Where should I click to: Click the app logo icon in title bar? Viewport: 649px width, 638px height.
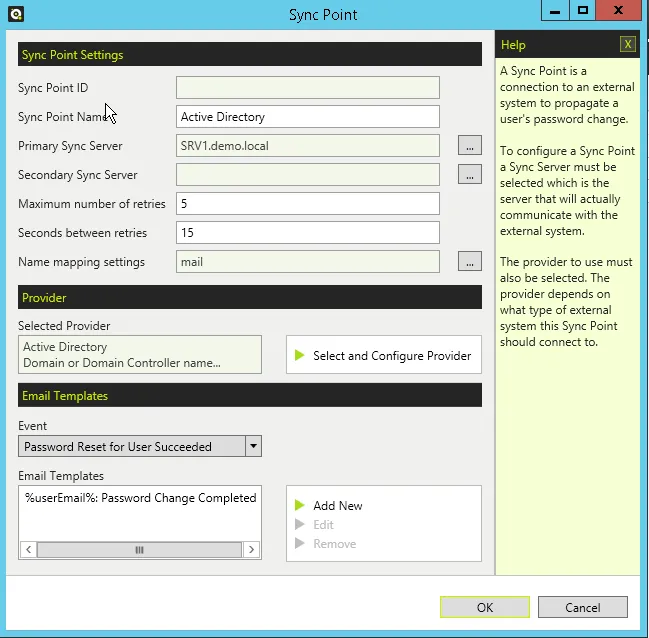pos(16,14)
